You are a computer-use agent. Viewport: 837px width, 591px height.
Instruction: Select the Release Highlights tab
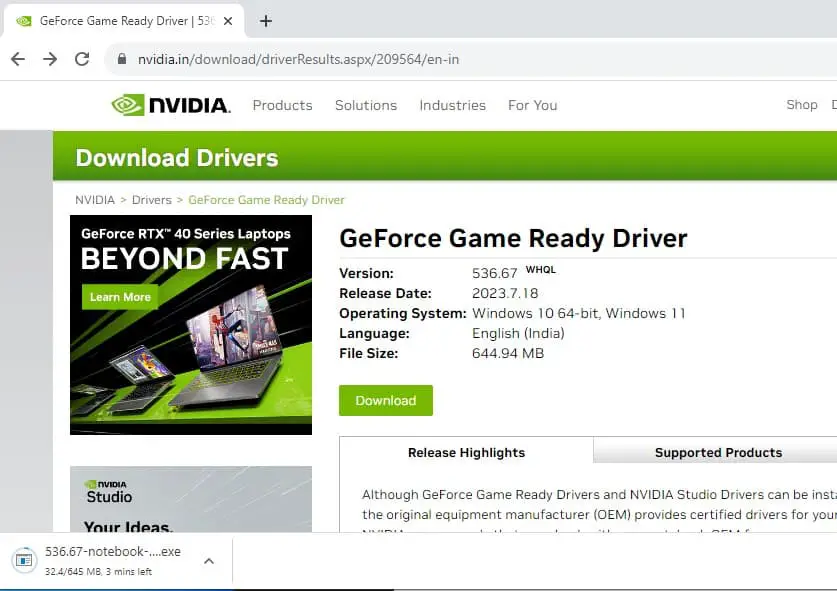[466, 453]
